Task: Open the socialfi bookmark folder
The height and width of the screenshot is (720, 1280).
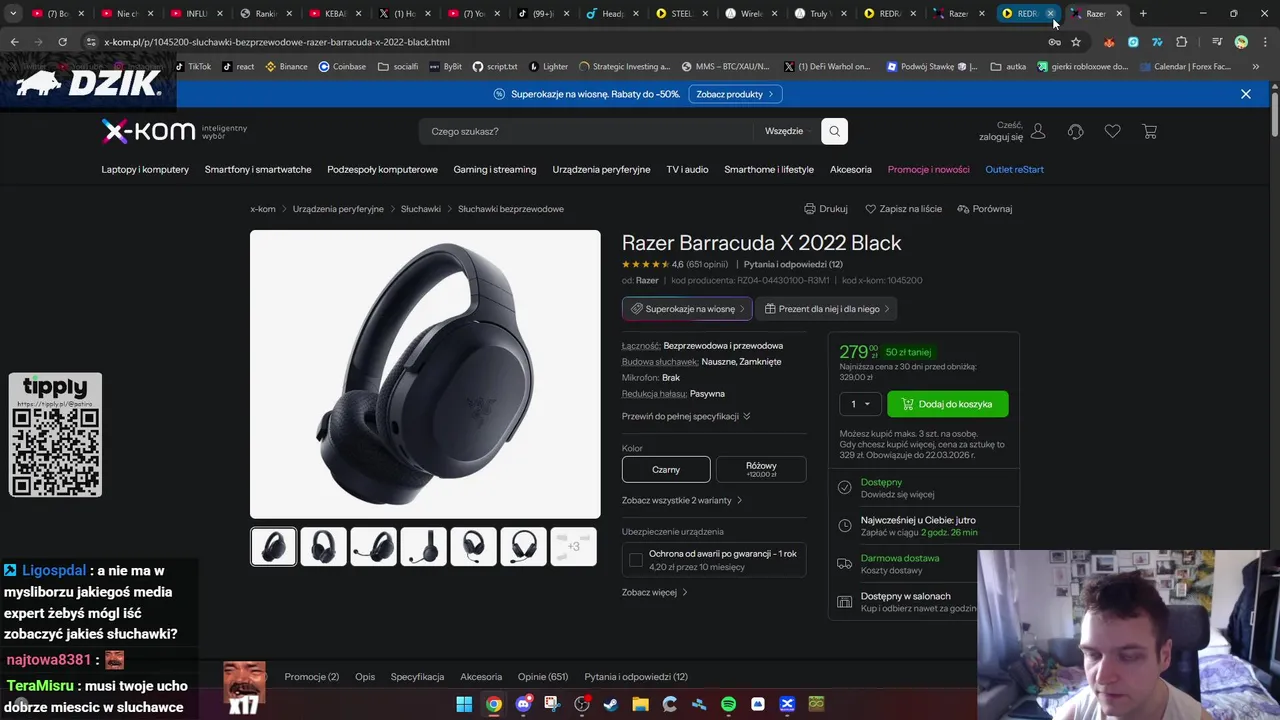Action: [x=398, y=66]
